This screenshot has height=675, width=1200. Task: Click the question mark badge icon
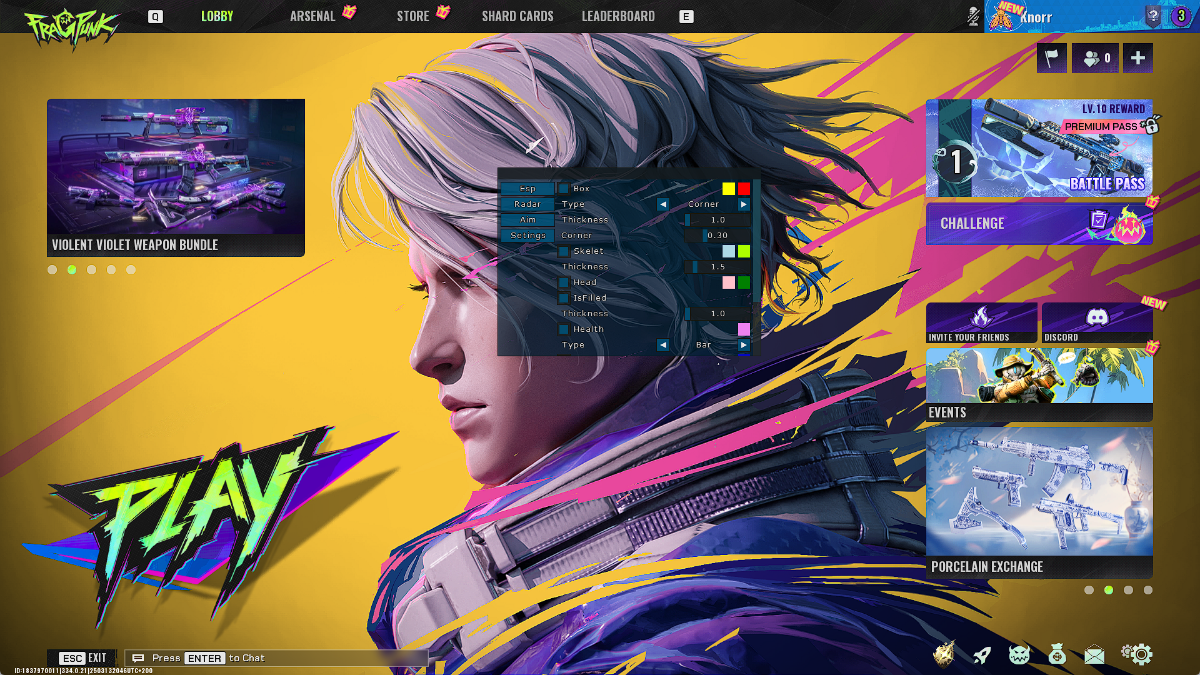(x=1153, y=16)
